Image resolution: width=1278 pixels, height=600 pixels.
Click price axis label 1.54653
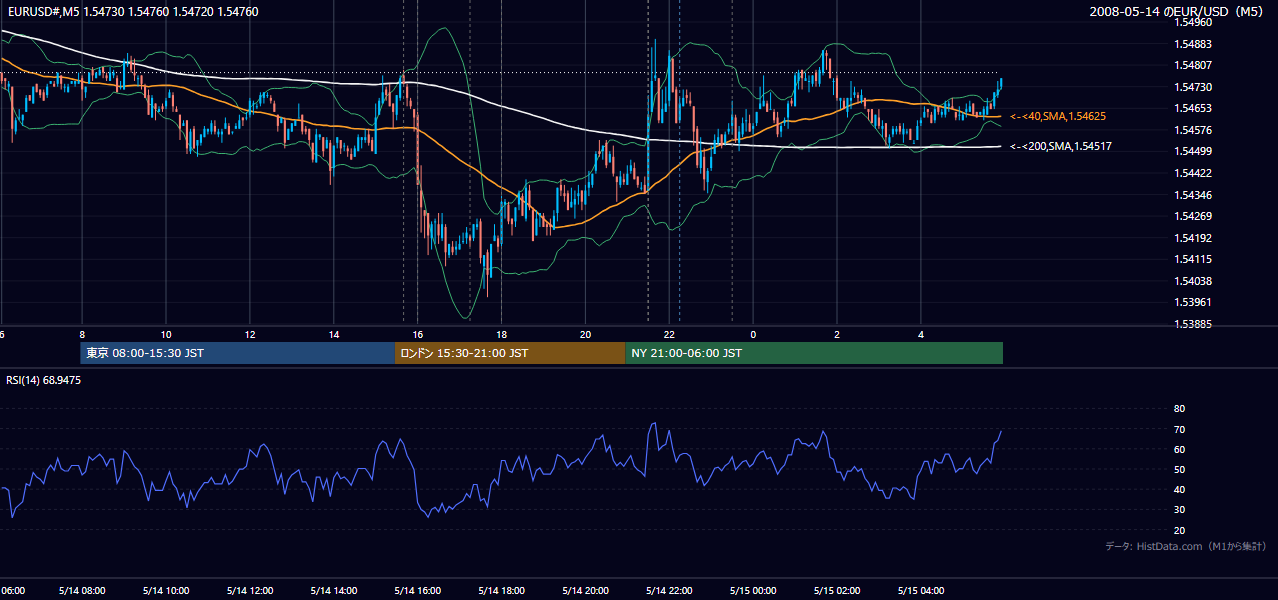click(x=1193, y=109)
